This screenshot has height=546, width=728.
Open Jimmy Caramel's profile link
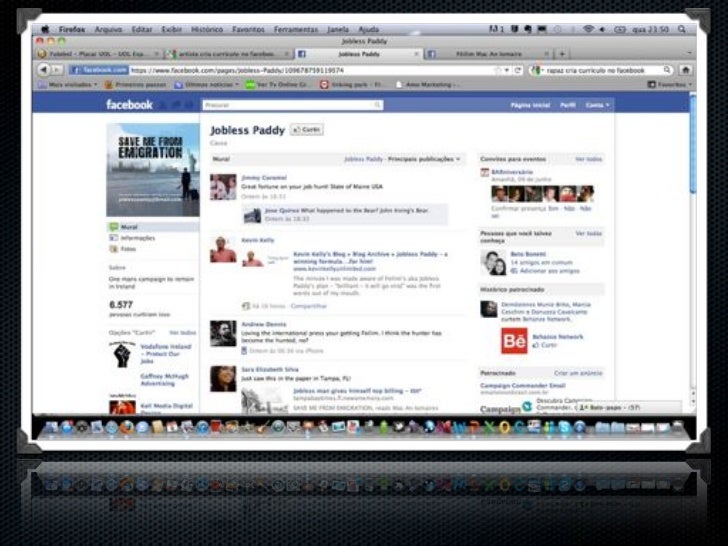click(264, 178)
